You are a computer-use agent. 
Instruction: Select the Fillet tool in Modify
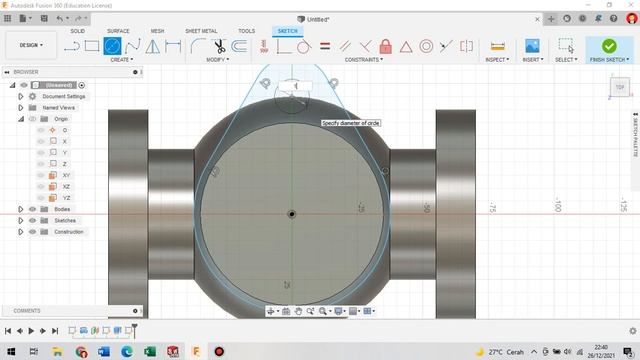(198, 46)
